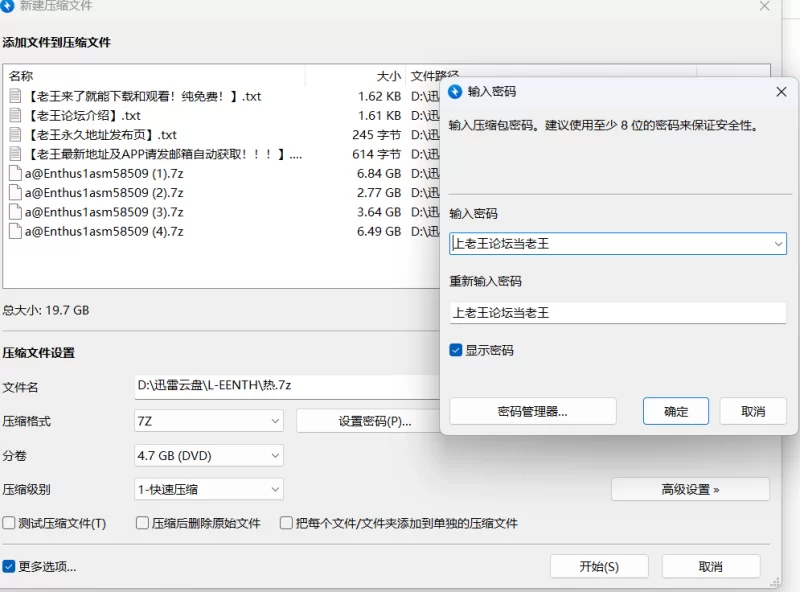Screen dimensions: 800x592
Task: Select the 【老王永久地址发布页】.txt file name
Action: pyautogui.click(x=101, y=135)
